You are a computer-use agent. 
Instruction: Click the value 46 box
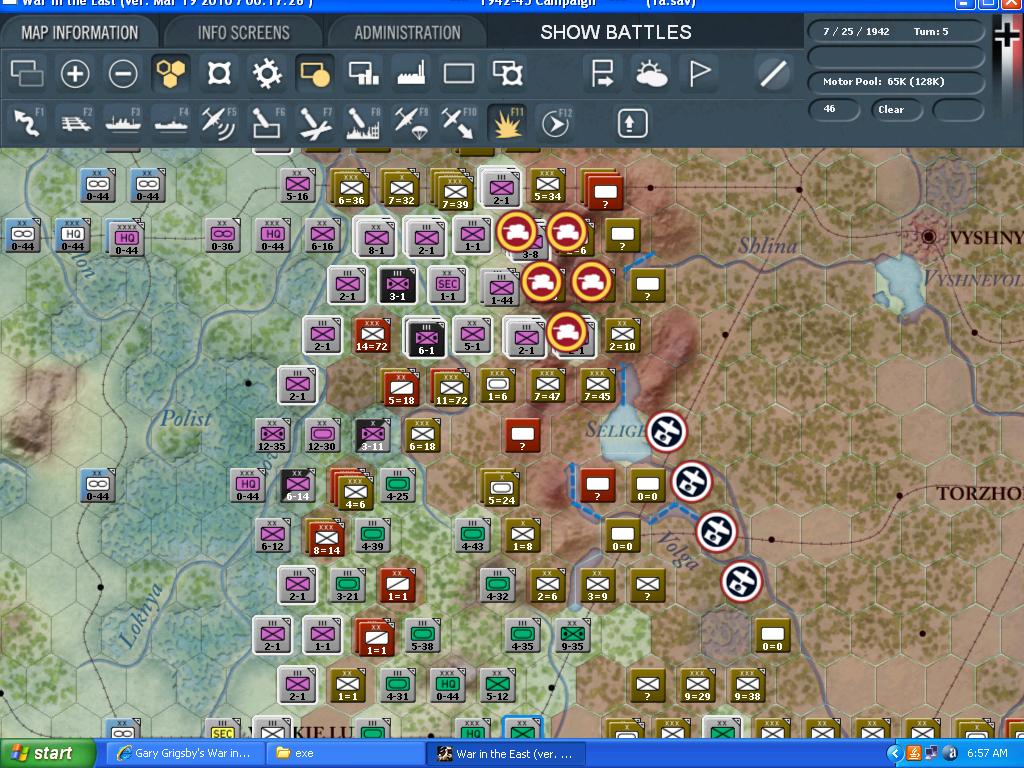pos(833,109)
